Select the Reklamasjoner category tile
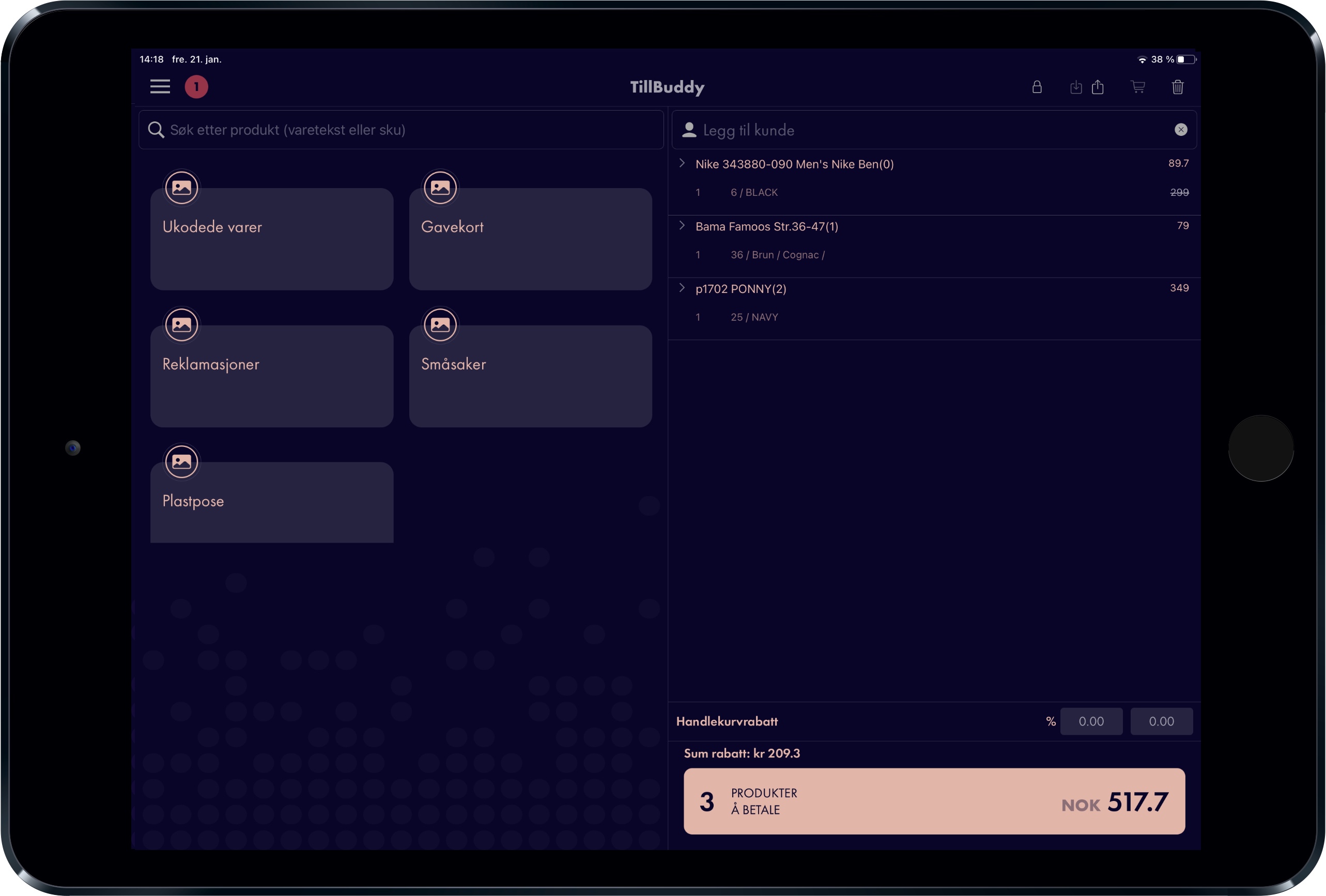This screenshot has height=896, width=1326. click(272, 376)
